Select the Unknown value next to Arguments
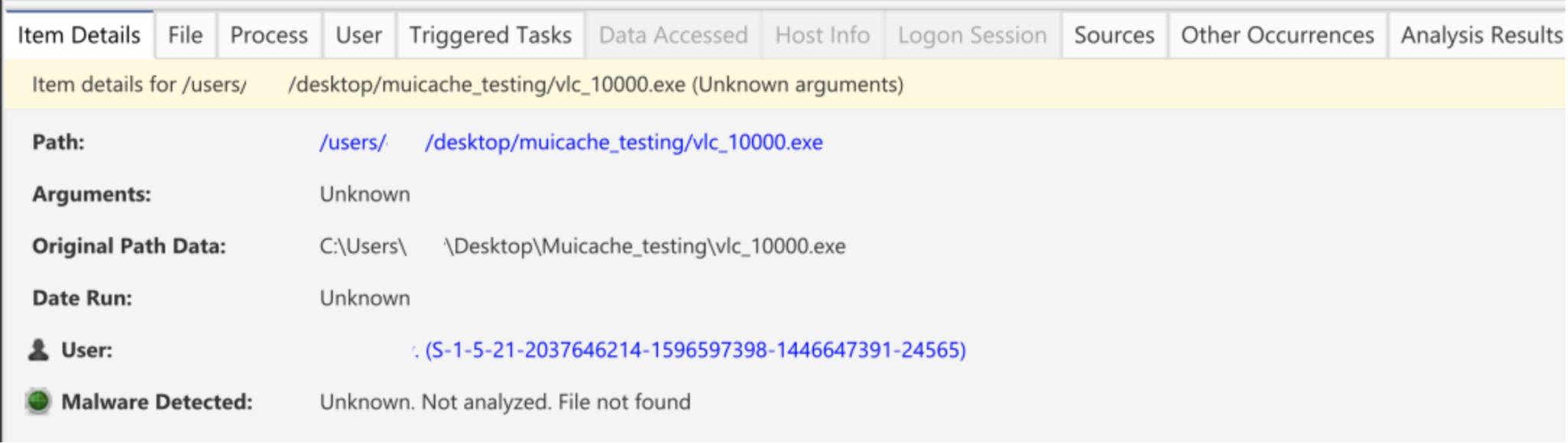This screenshot has width=1568, height=443. [365, 194]
